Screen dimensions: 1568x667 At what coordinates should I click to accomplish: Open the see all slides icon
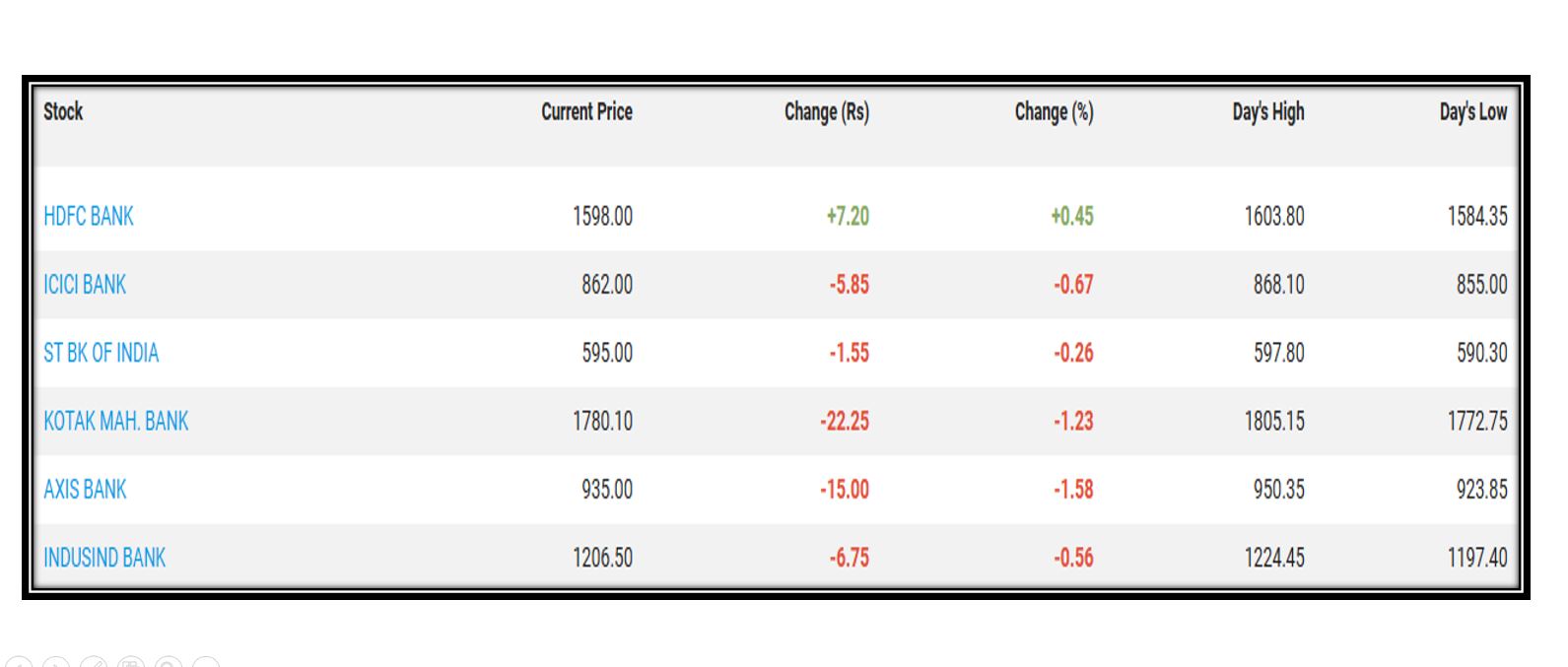[x=131, y=664]
